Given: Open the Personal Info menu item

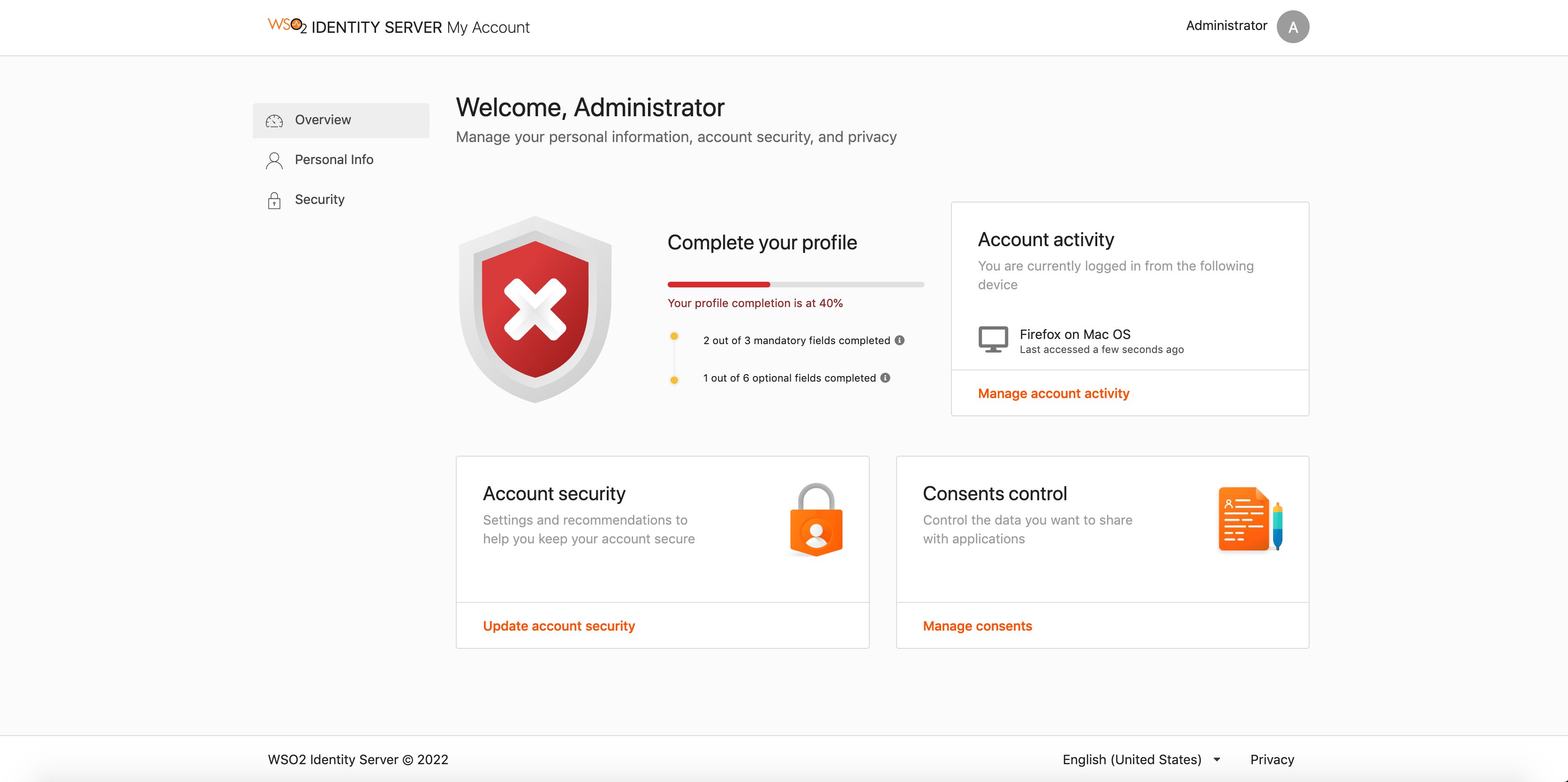Looking at the screenshot, I should click(333, 159).
